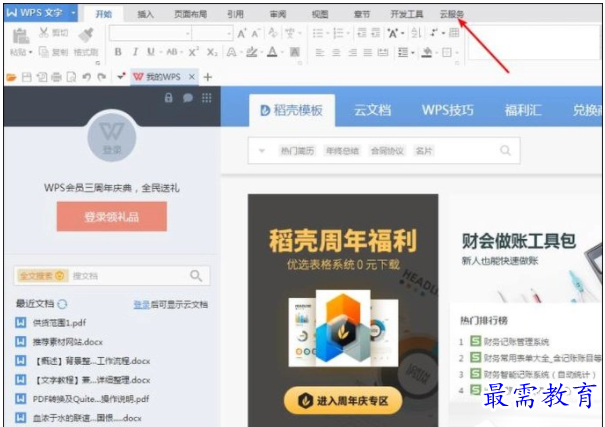This screenshot has height=427, width=605.
Task: Click the 进入周年庆专区 button
Action: [343, 401]
